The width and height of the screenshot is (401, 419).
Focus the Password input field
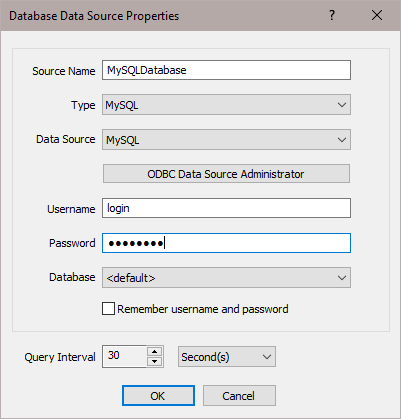coord(226,243)
